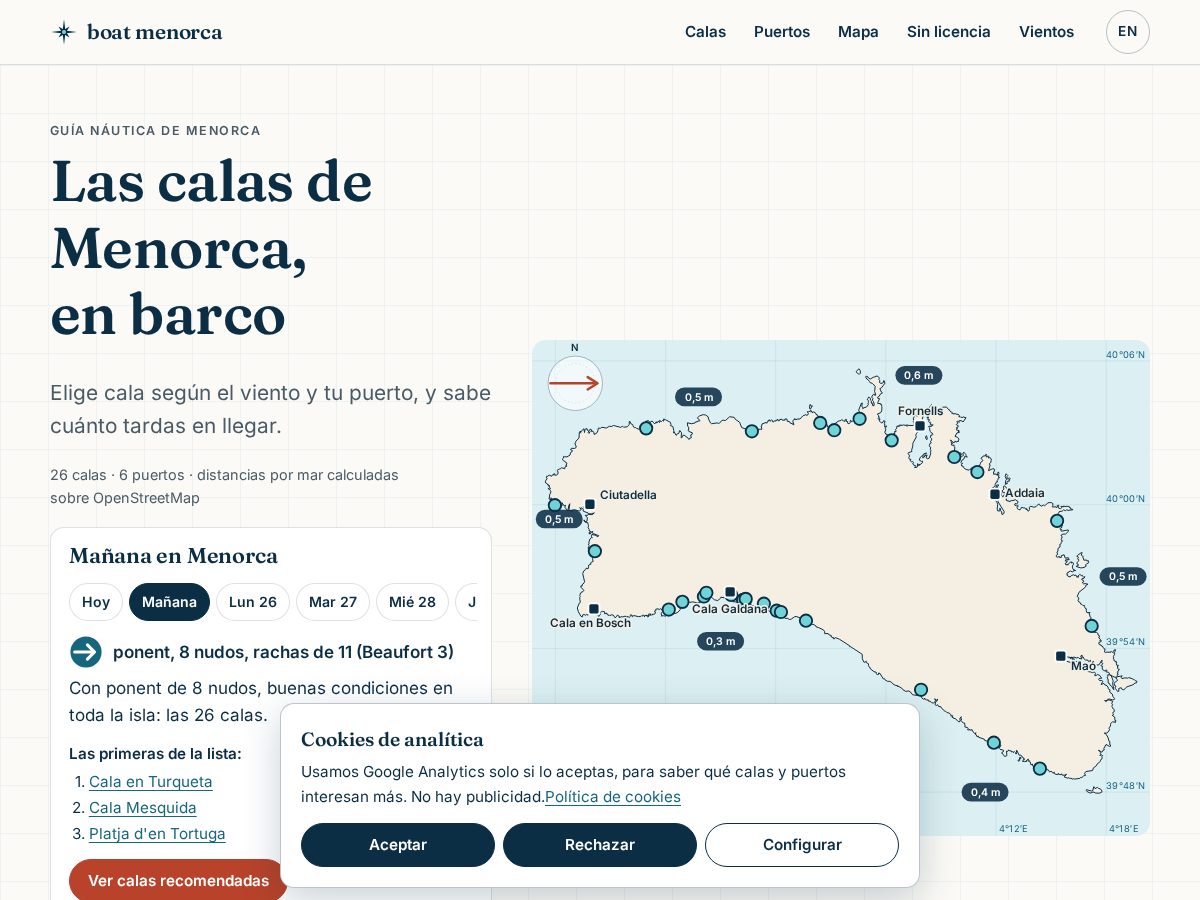Open the Mapa nav item
This screenshot has height=900, width=1200.
(x=858, y=32)
